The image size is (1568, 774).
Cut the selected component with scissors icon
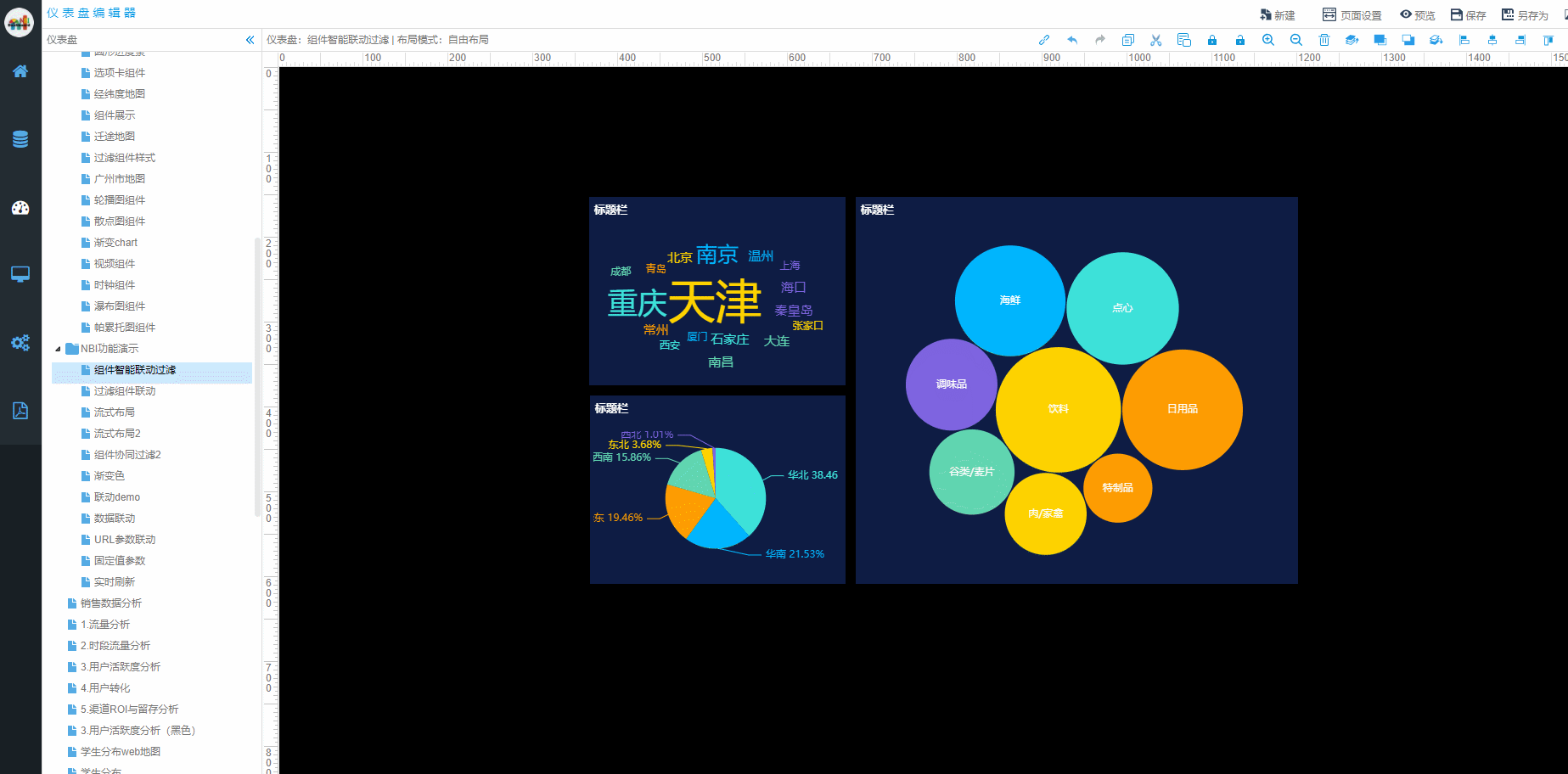(x=1156, y=40)
